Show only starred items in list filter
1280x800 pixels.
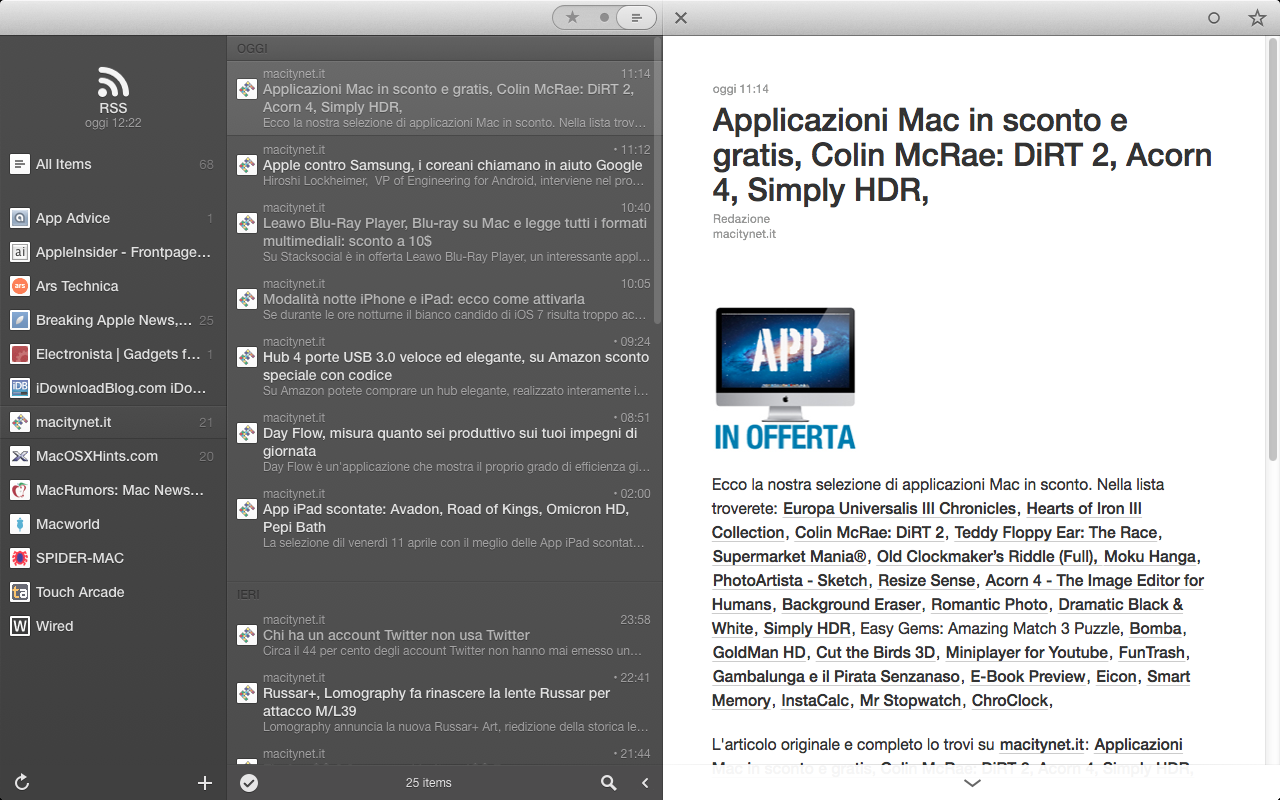tap(572, 17)
